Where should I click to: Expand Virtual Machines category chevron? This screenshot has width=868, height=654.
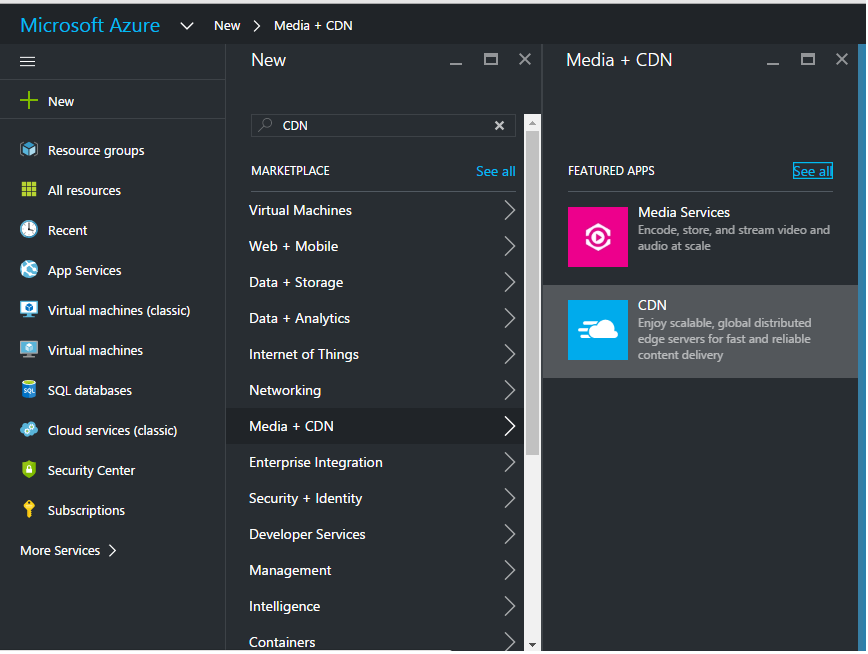pos(510,210)
